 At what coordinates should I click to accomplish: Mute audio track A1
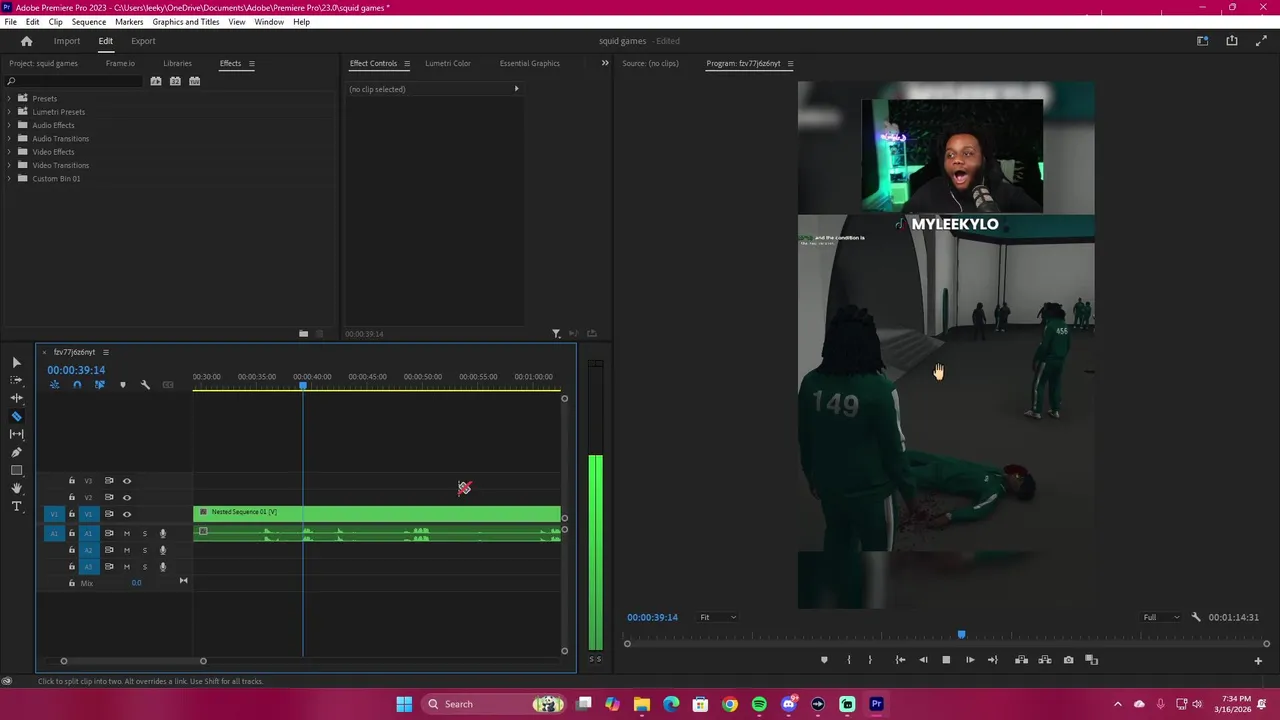(127, 533)
